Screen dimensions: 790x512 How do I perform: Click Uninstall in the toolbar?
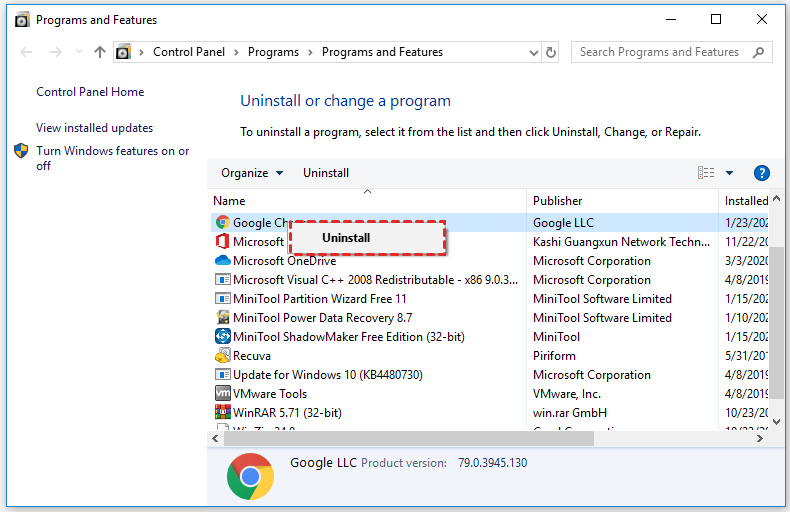coord(326,173)
